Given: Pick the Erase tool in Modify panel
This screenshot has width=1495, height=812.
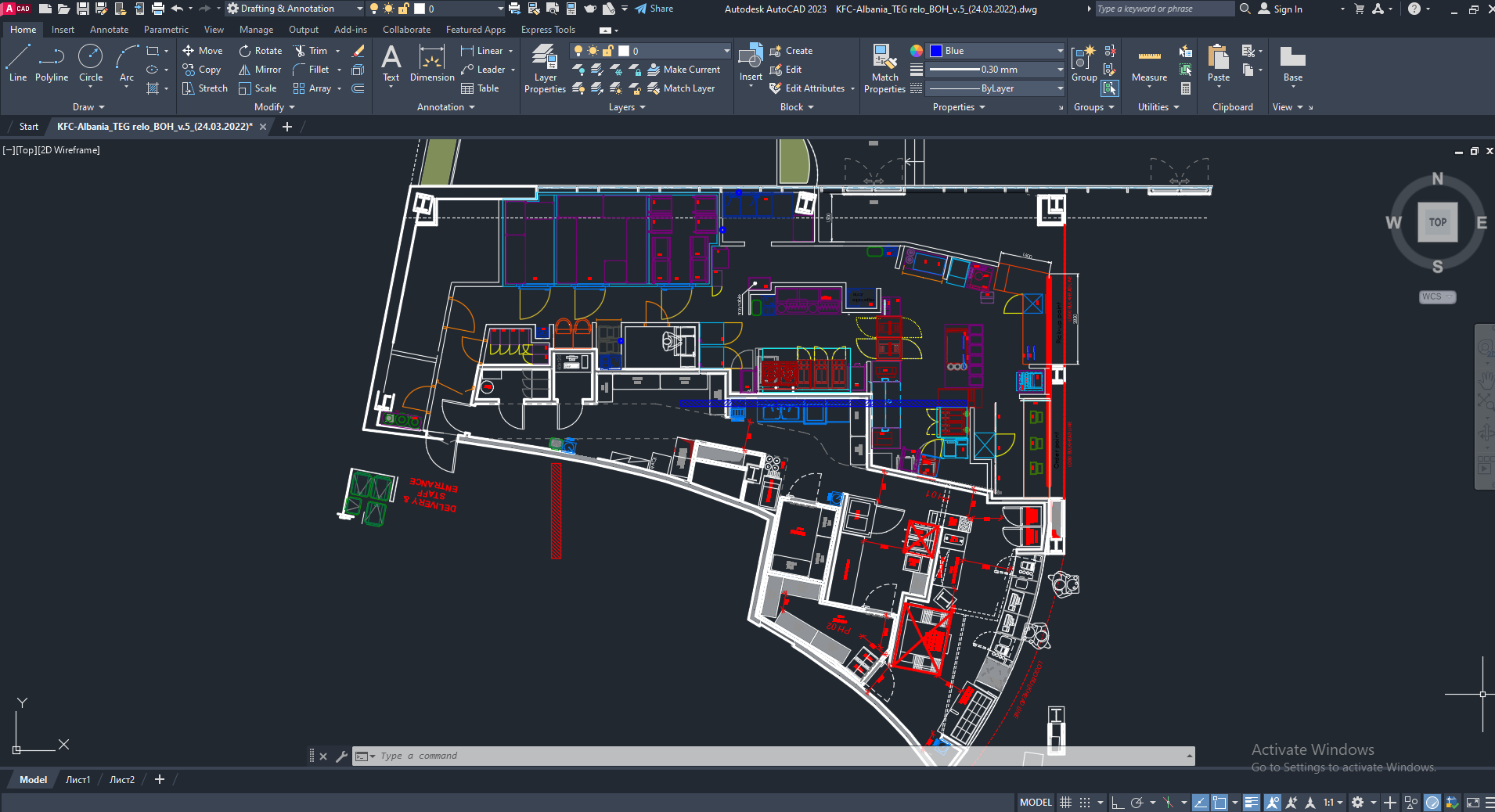Looking at the screenshot, I should [x=358, y=51].
